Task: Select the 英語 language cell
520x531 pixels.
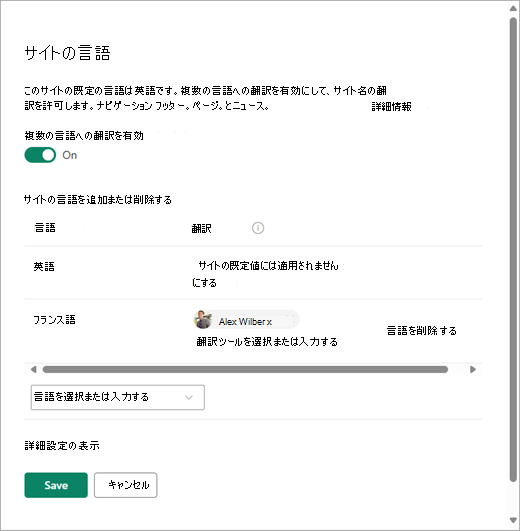Action: 44,267
